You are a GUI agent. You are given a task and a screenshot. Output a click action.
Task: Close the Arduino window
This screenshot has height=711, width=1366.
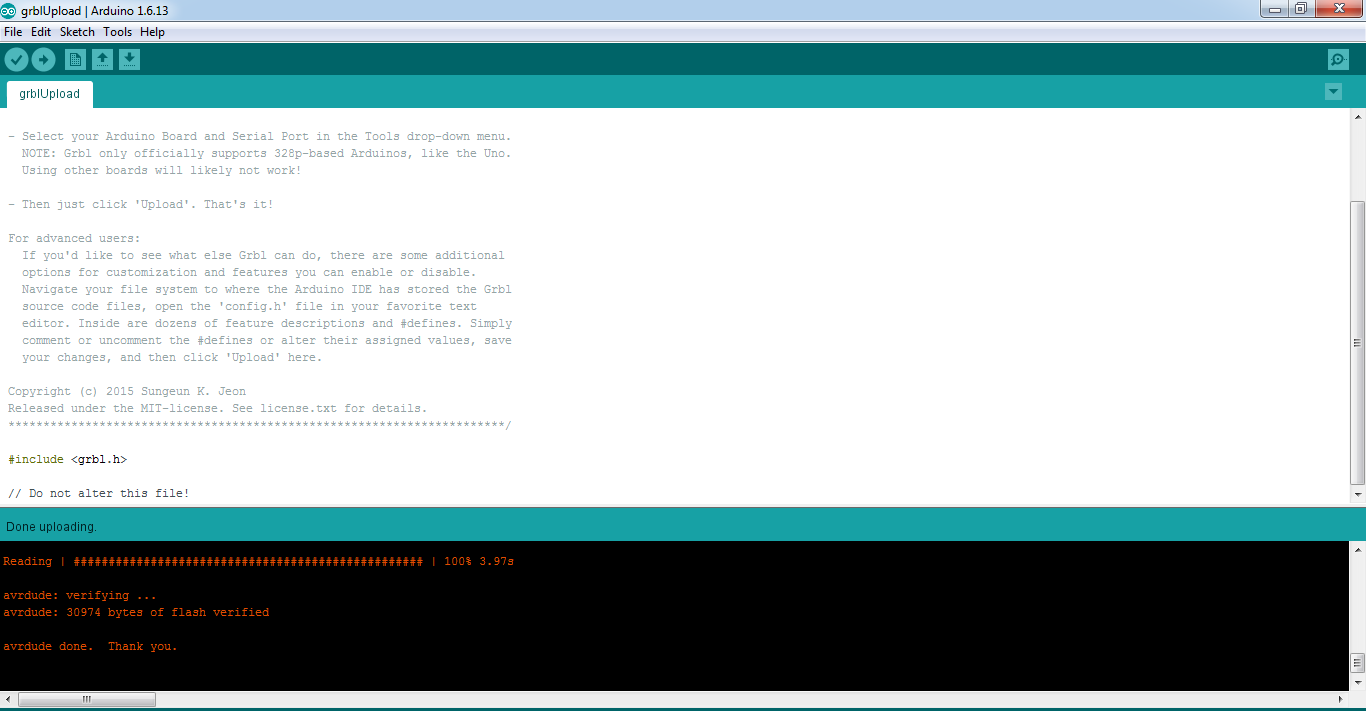coord(1339,8)
